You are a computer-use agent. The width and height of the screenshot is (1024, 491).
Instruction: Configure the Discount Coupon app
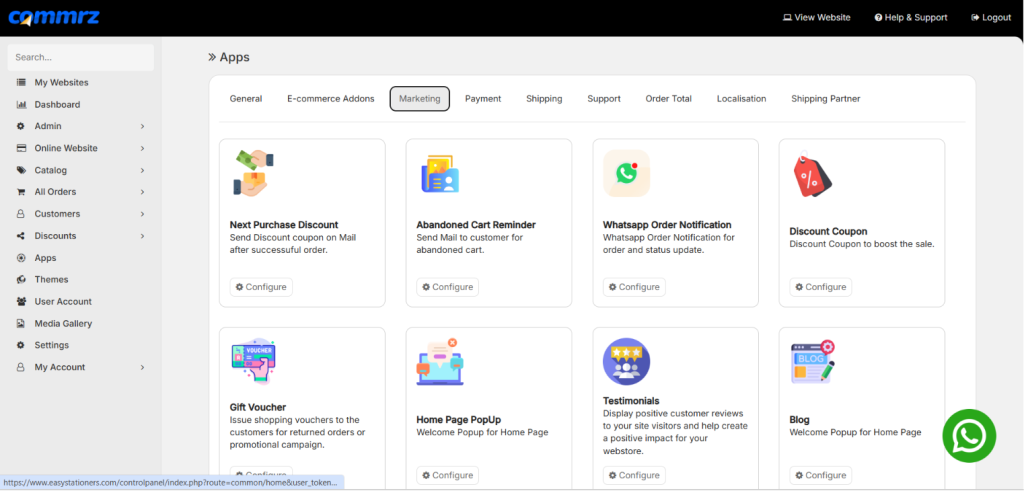(820, 287)
